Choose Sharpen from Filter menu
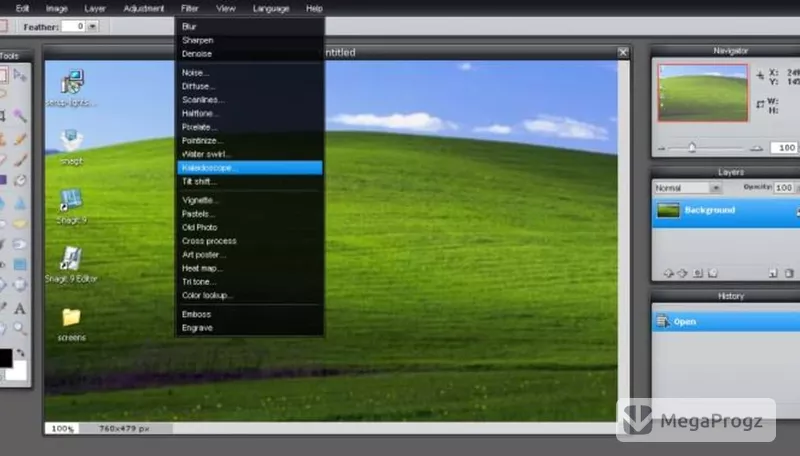This screenshot has height=456, width=800. tap(250, 40)
